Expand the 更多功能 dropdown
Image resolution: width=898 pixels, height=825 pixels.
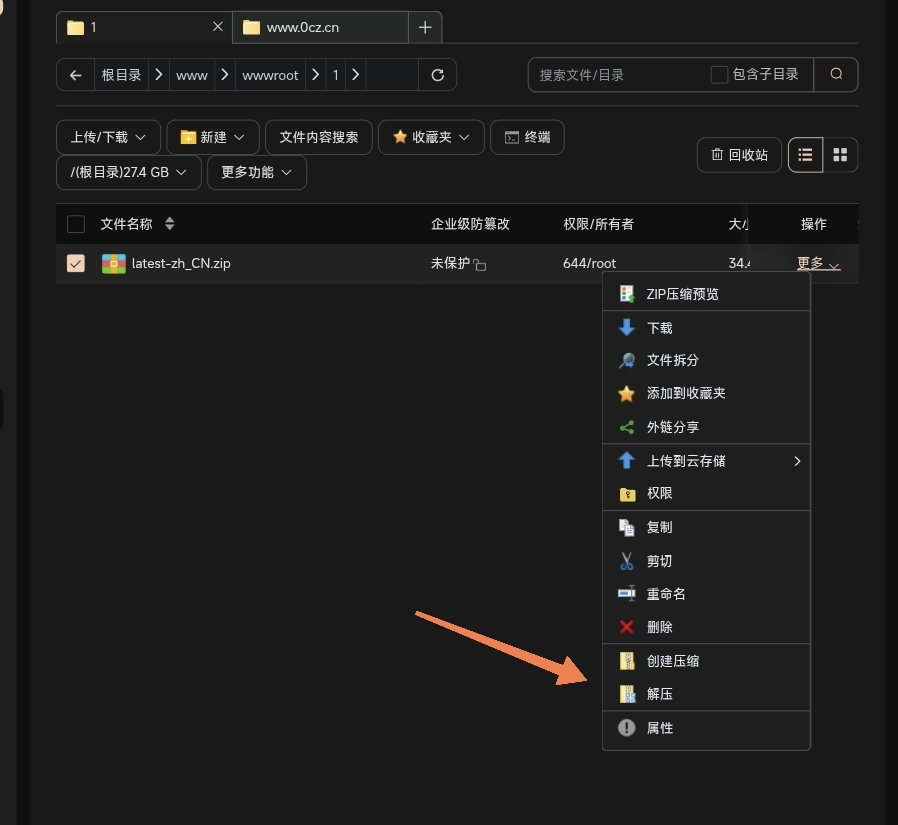256,172
